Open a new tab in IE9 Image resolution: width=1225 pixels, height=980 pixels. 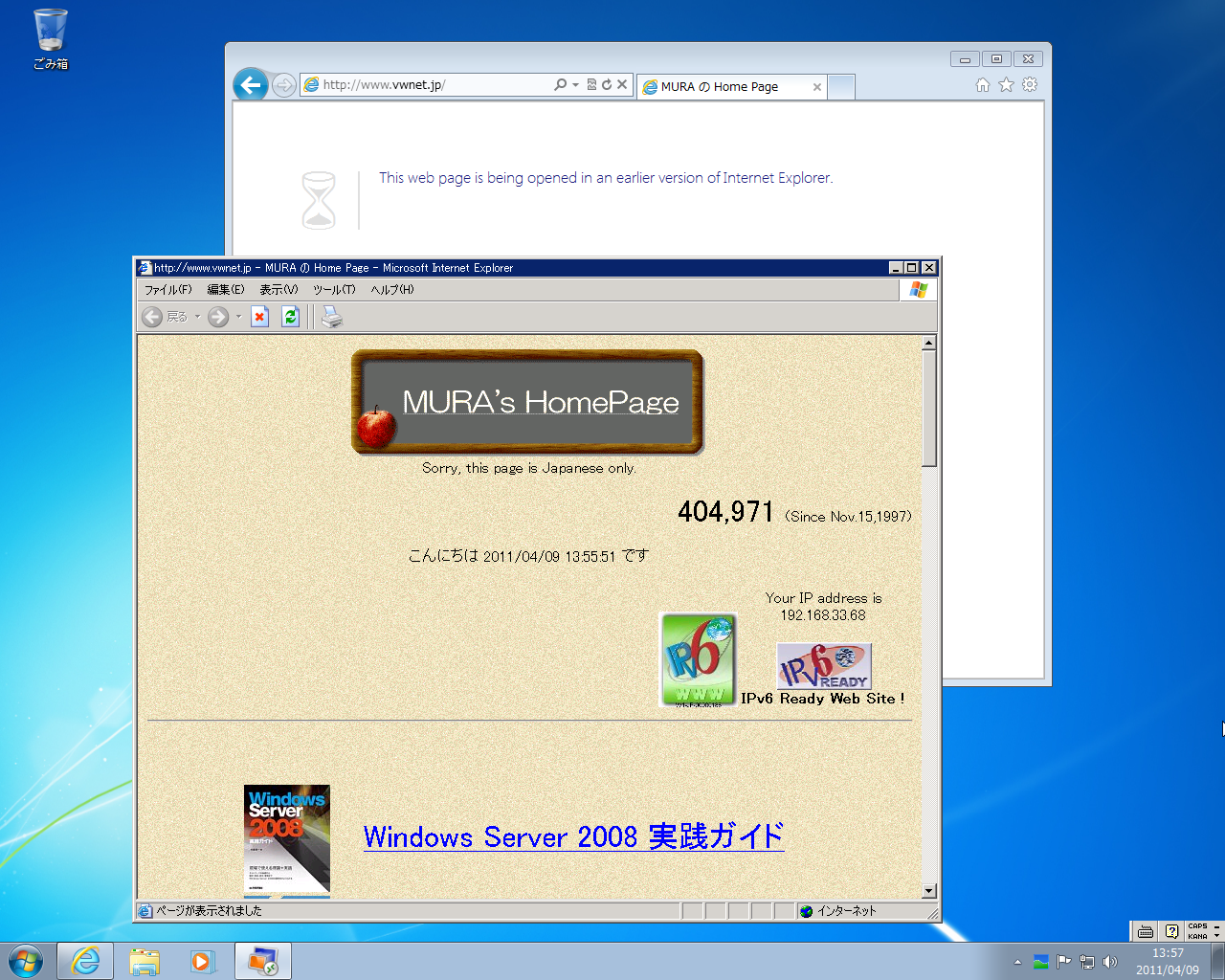(841, 86)
